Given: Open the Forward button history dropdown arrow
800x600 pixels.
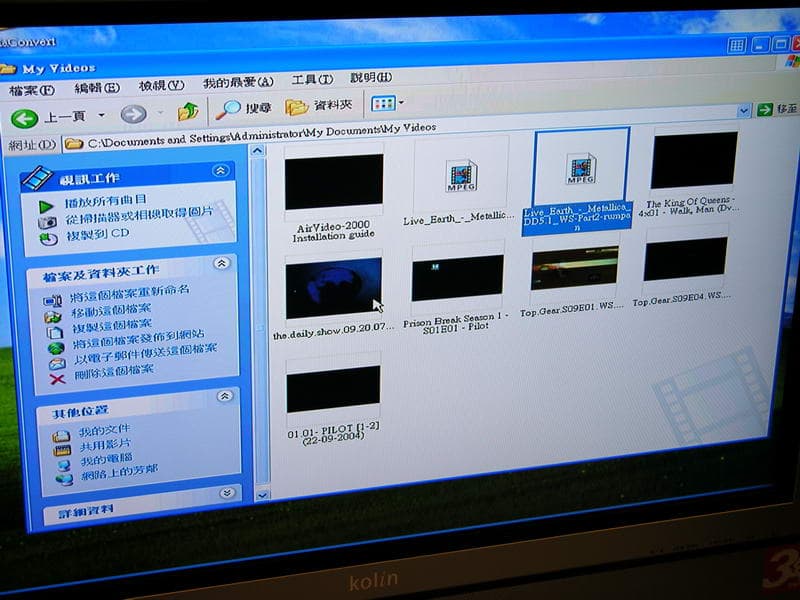Looking at the screenshot, I should coord(160,112).
